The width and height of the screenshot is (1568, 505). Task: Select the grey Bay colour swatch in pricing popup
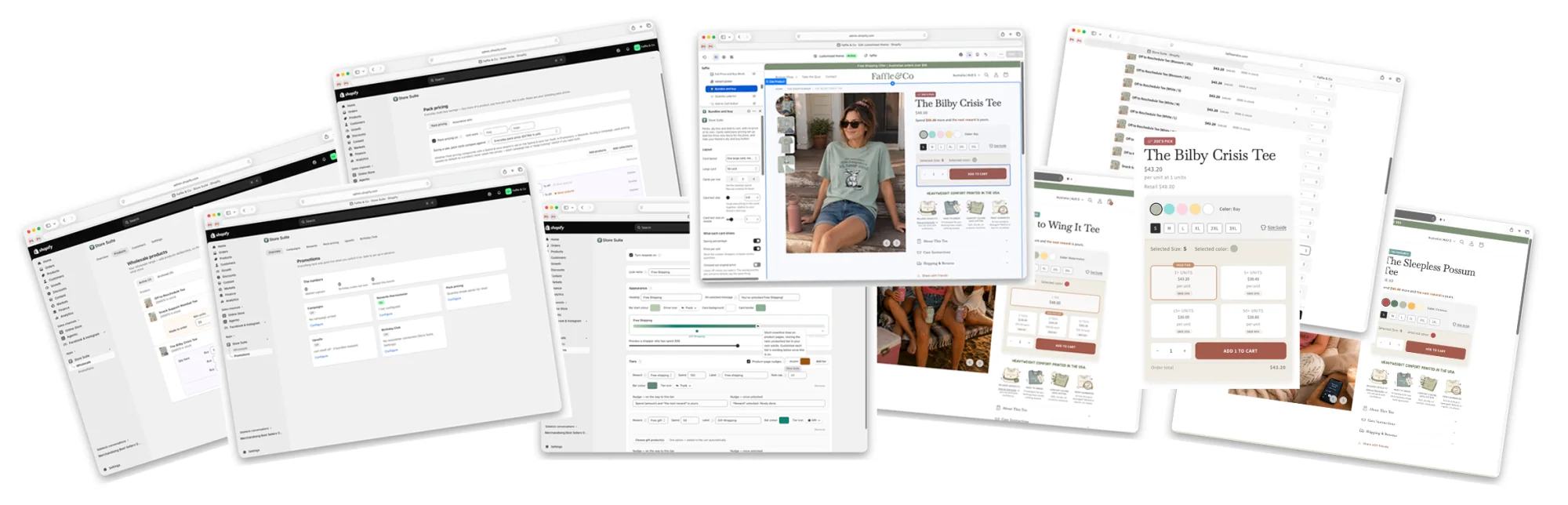(x=1156, y=209)
